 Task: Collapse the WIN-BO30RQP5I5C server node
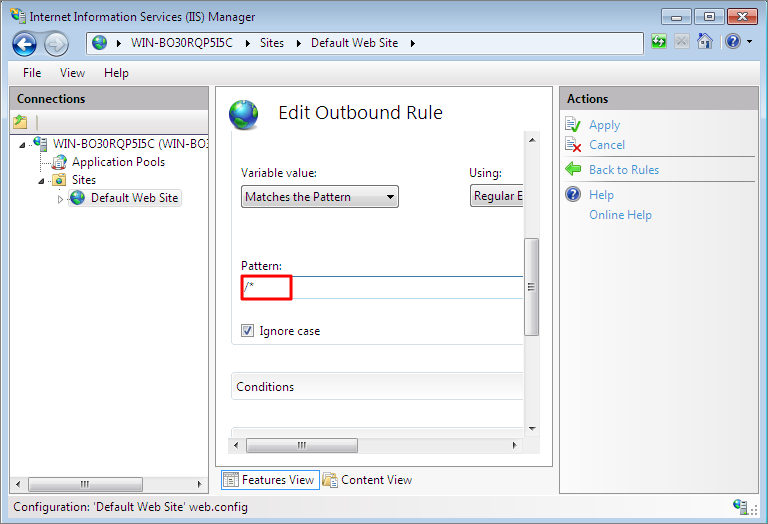22,145
